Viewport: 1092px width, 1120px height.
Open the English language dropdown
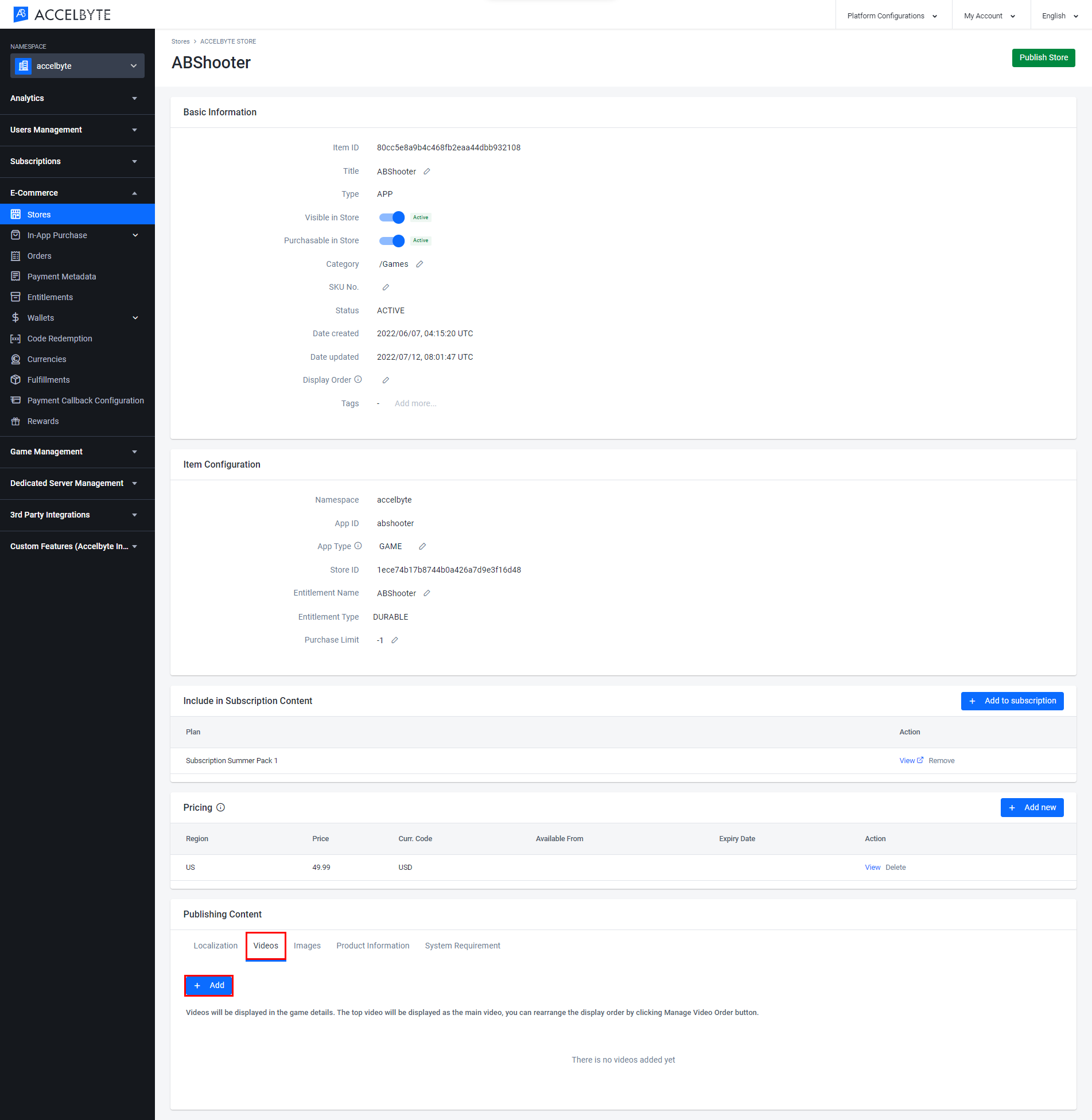1060,15
